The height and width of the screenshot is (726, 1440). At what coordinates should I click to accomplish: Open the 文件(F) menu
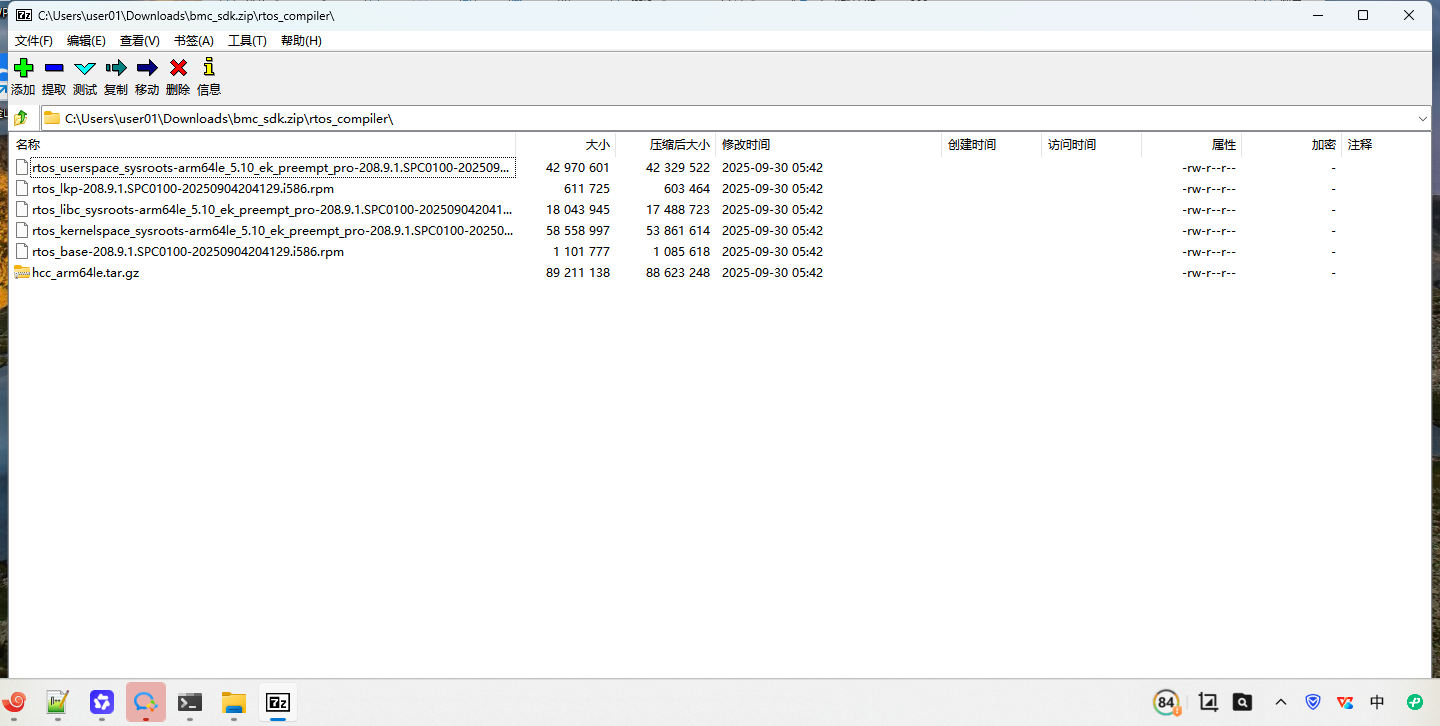pyautogui.click(x=33, y=41)
